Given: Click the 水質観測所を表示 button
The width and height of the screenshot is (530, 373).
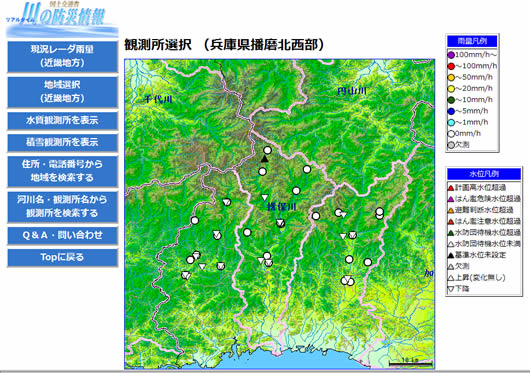Looking at the screenshot, I should 63,121.
